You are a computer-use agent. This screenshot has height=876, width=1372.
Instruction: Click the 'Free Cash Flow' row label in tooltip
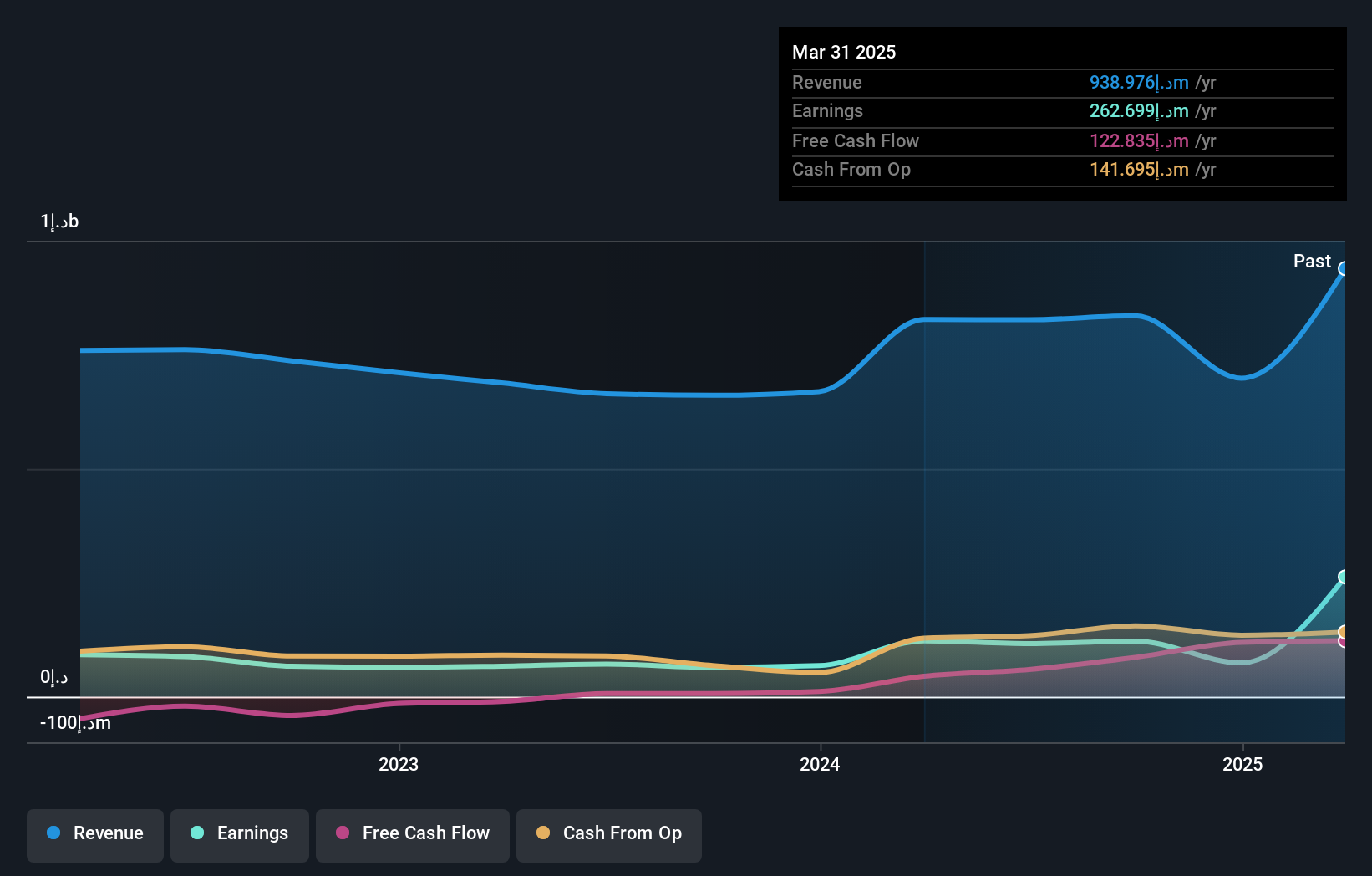856,140
